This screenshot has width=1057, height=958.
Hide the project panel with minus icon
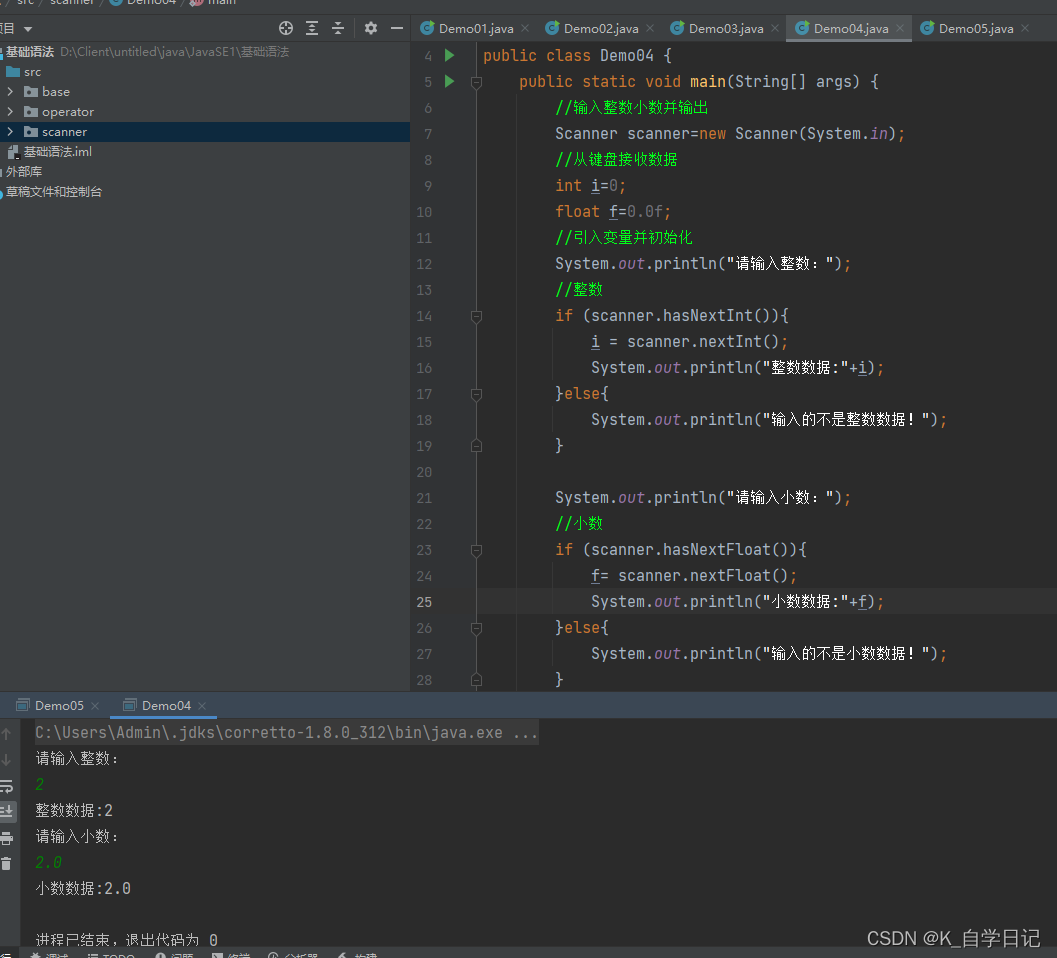[397, 28]
